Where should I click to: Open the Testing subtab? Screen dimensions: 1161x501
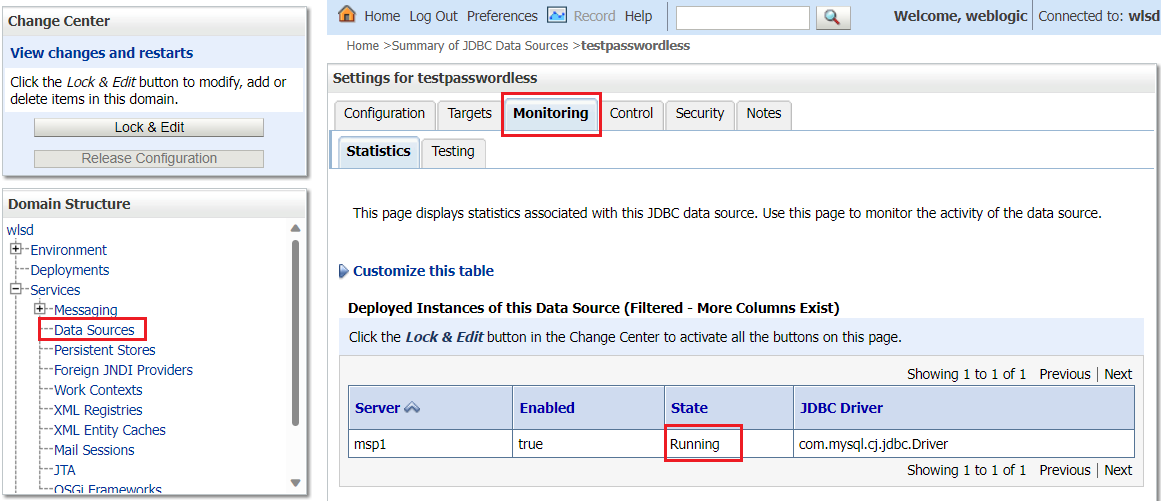(x=453, y=151)
